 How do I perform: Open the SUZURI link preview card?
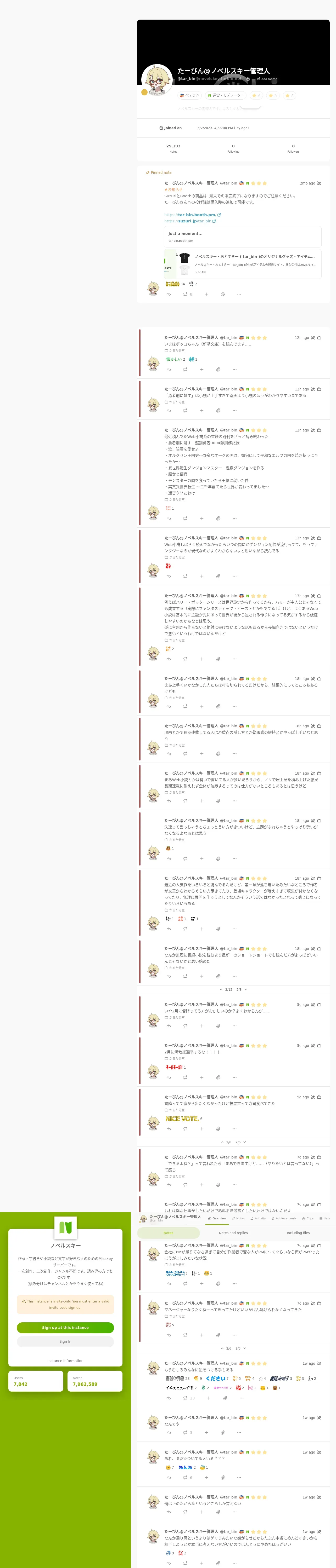coord(243,264)
